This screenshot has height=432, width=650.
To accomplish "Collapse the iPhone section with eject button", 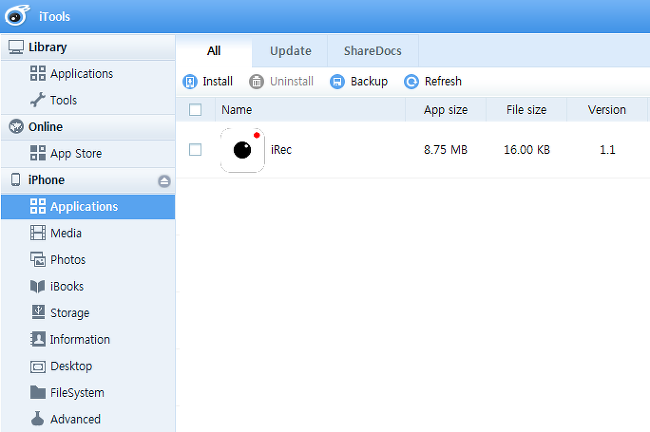I will (164, 181).
